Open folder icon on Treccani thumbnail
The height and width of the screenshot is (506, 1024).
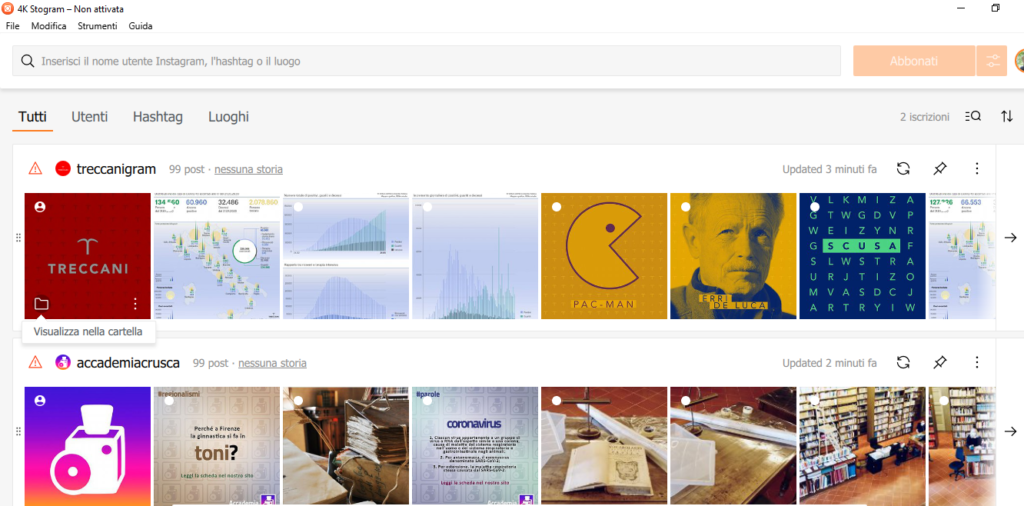pos(41,304)
